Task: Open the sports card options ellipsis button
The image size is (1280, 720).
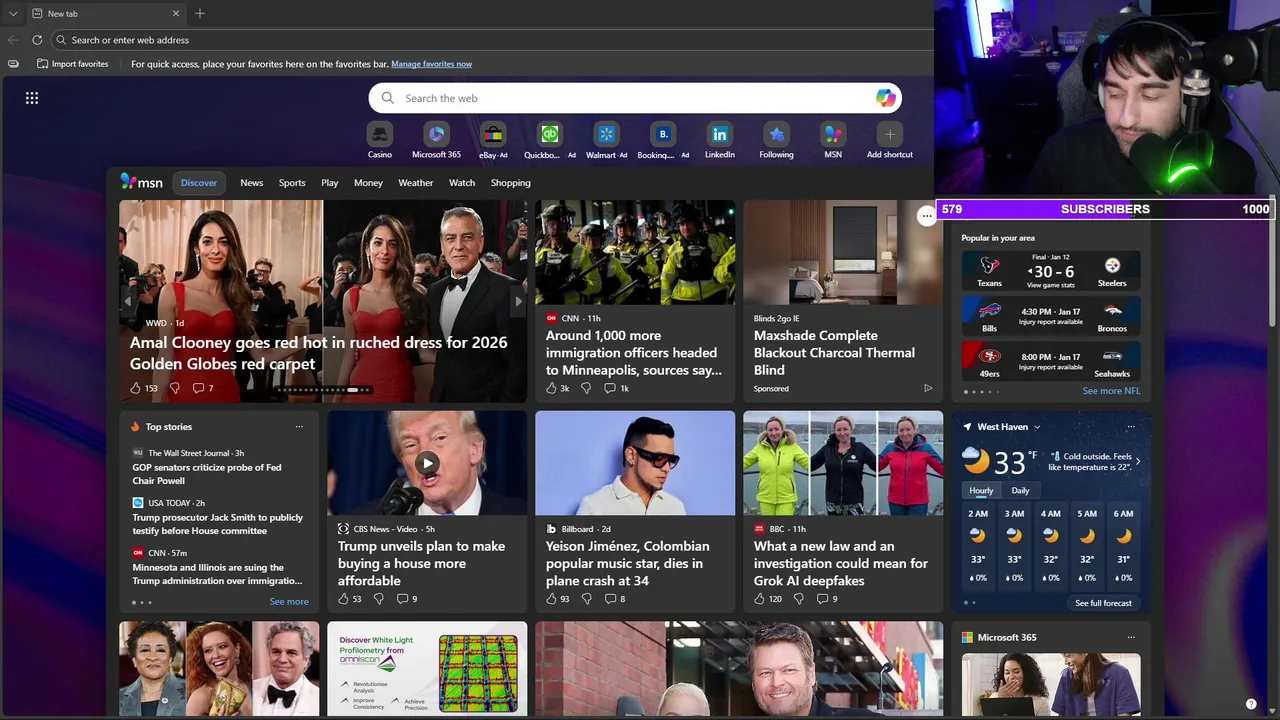Action: (x=927, y=216)
